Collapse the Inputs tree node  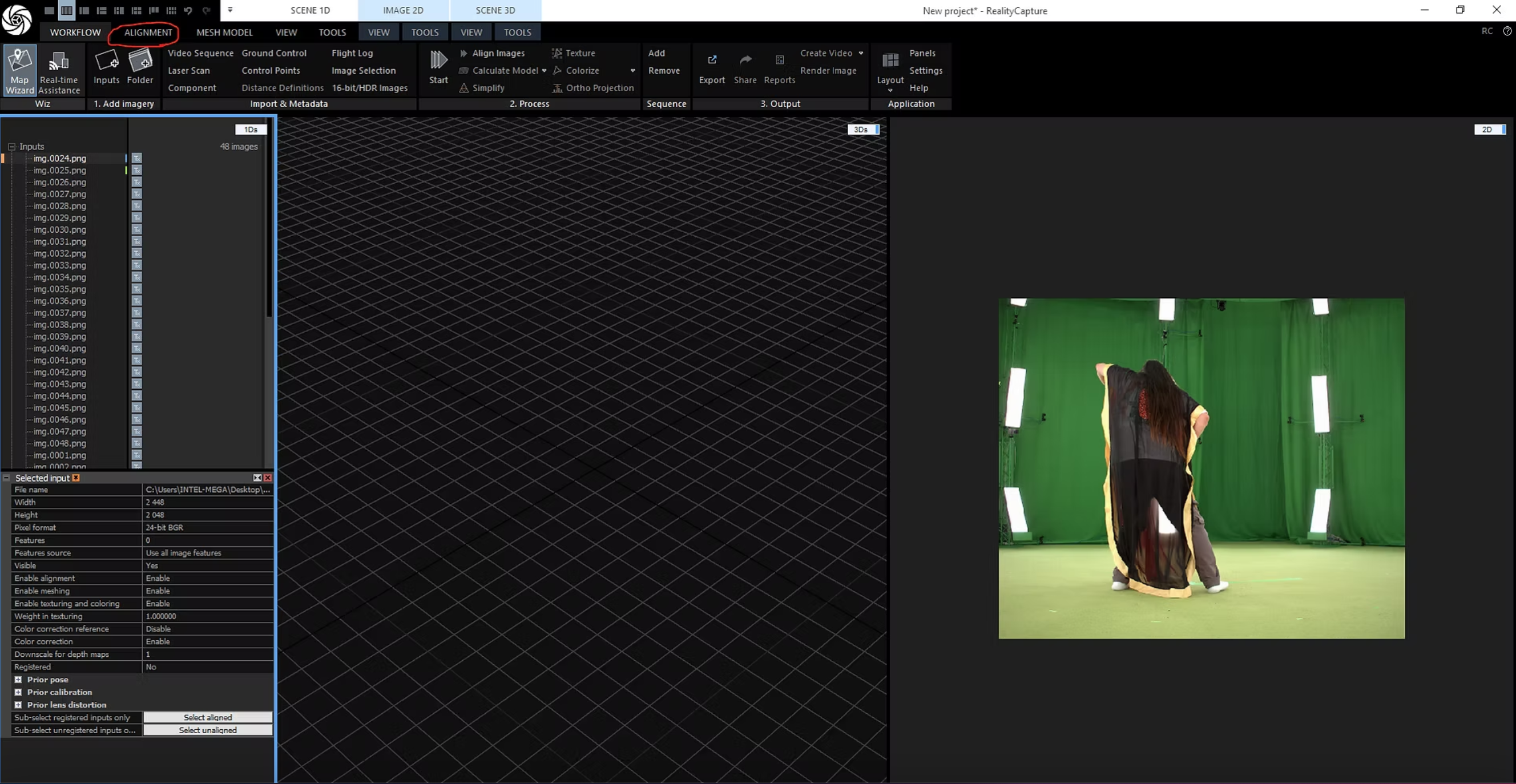[x=11, y=147]
